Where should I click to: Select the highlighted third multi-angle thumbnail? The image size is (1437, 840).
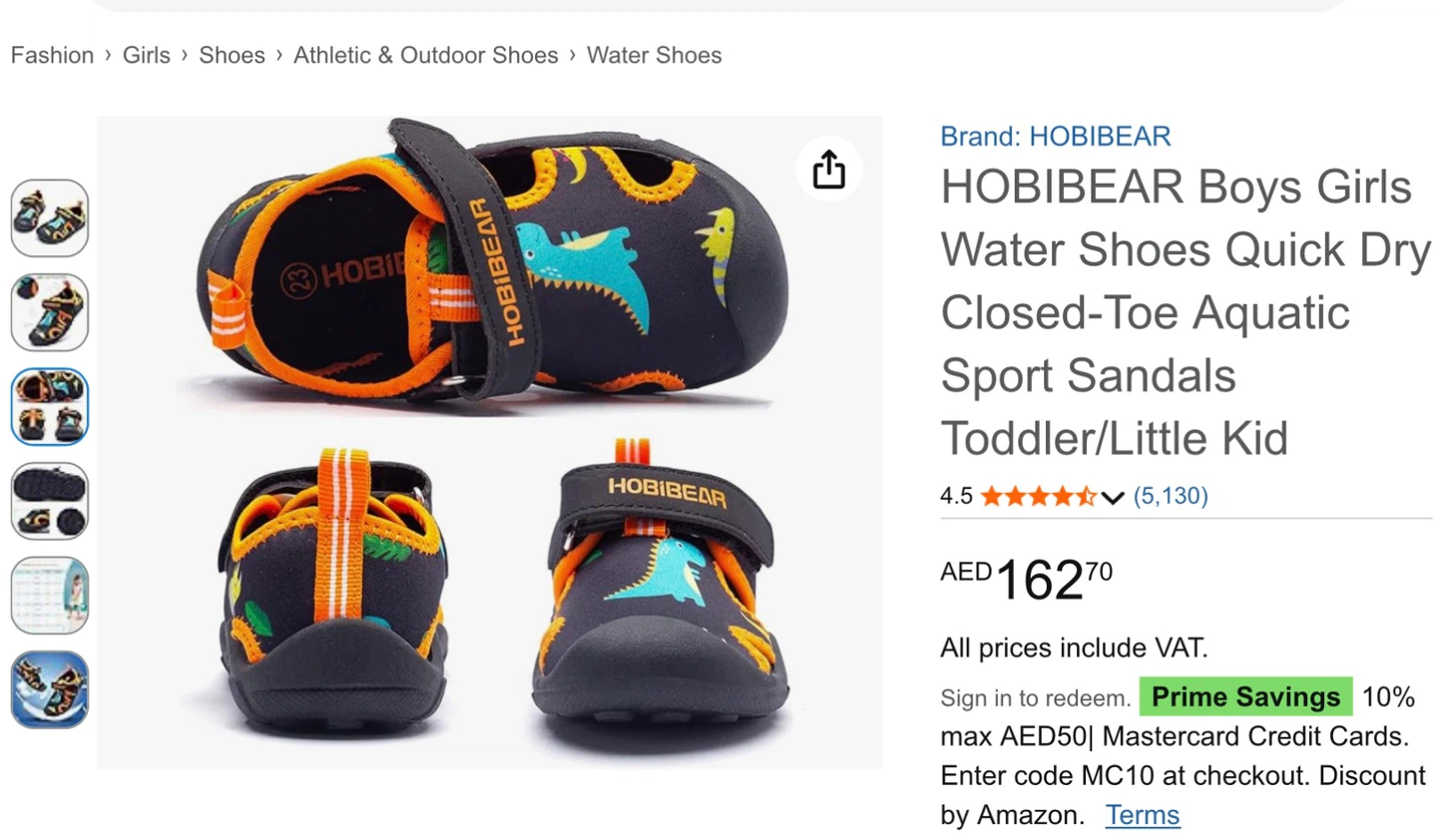(x=50, y=406)
